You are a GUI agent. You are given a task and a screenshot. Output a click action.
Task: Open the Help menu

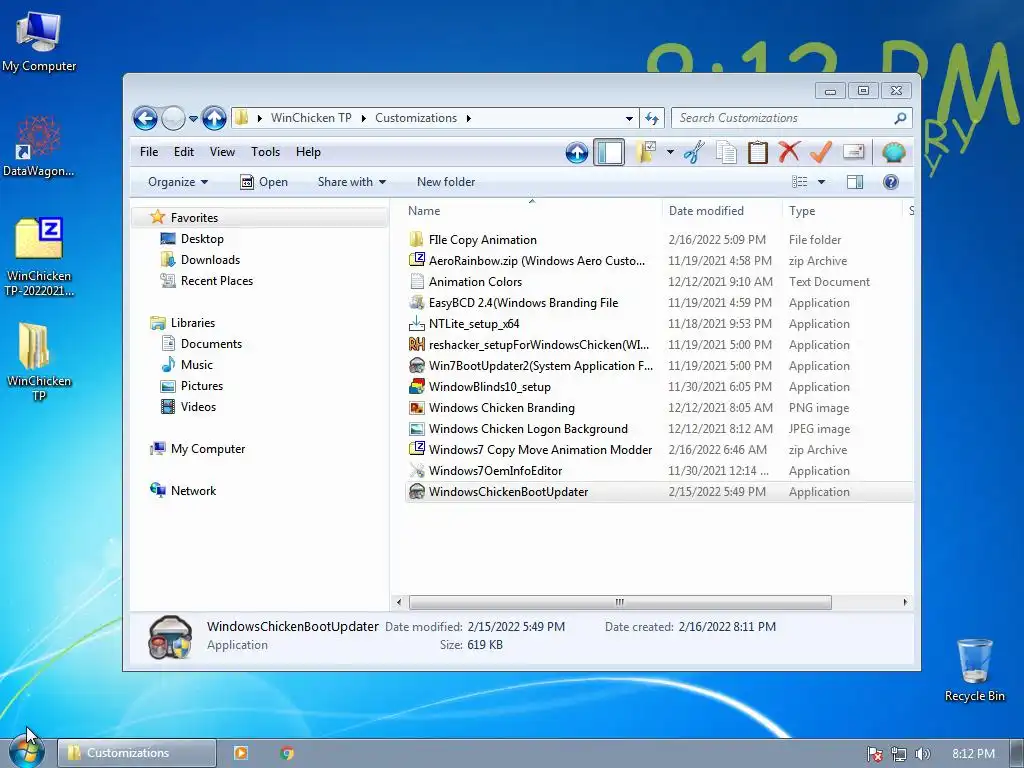point(308,152)
